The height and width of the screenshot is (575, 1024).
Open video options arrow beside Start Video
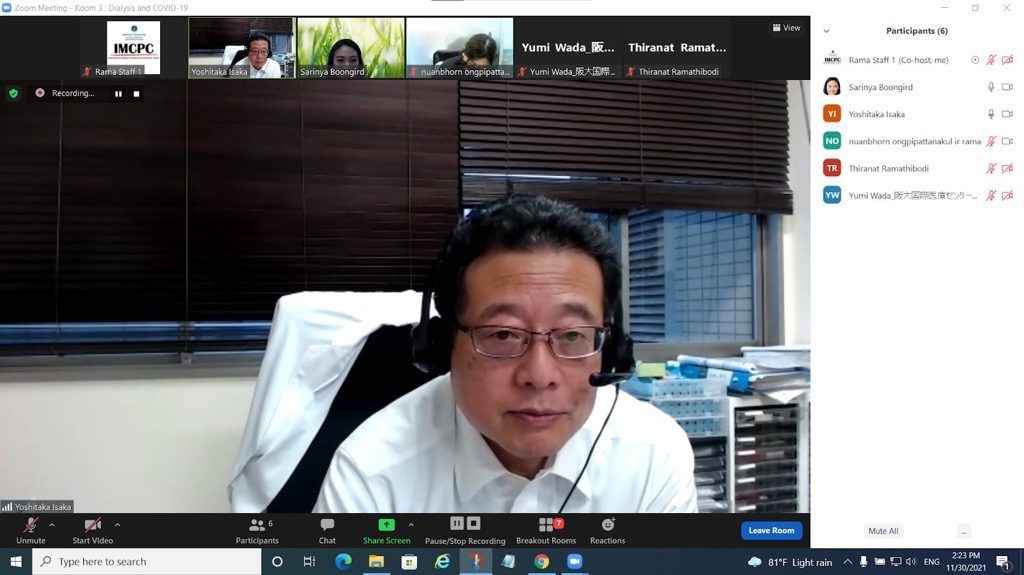coord(118,525)
